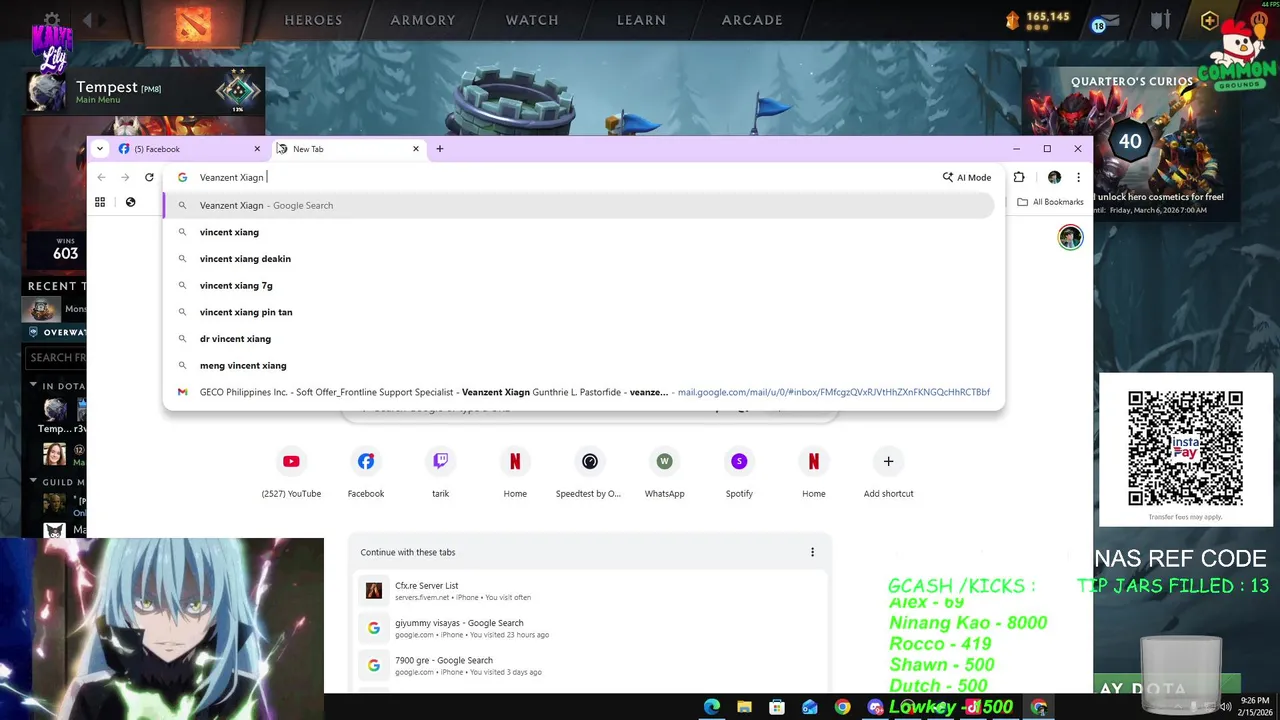Open the shield and sword armory icon
The width and height of the screenshot is (1280, 720).
click(x=1160, y=21)
